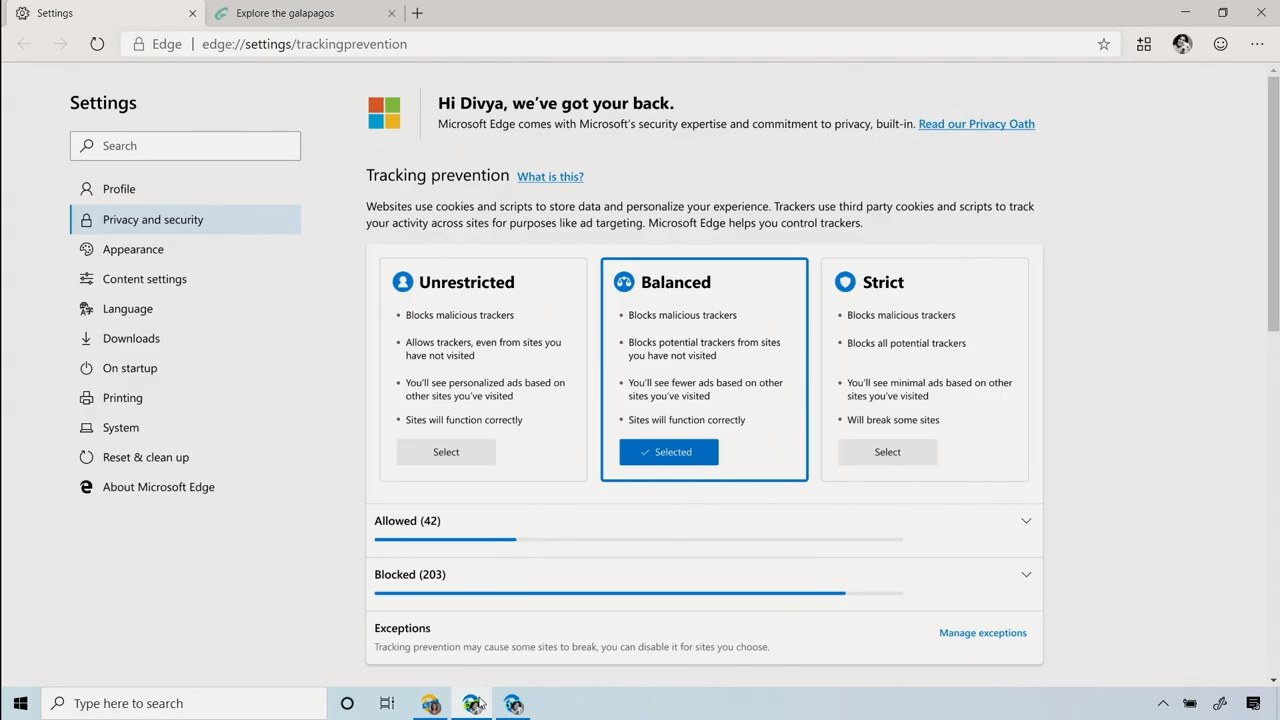
Task: Click the pen workspace tray icon
Action: pyautogui.click(x=1220, y=703)
